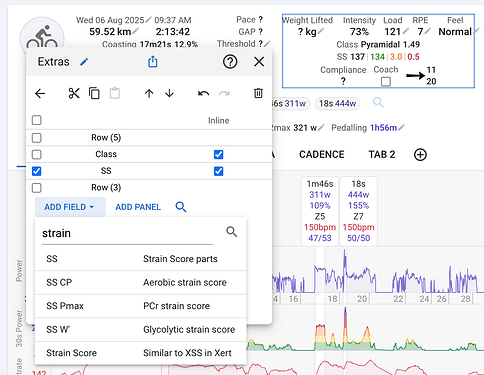Select the 311w interval chip
This screenshot has width=484, height=375.
[291, 103]
